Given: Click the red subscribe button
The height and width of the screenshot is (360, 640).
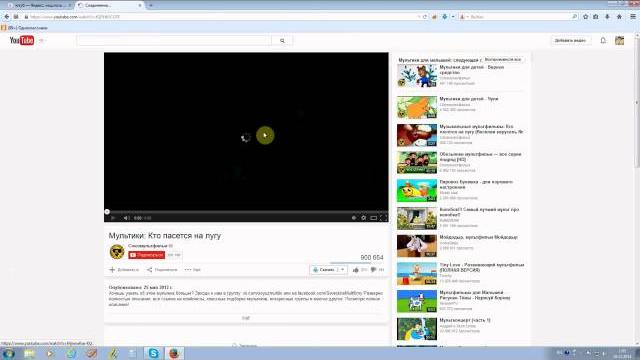Looking at the screenshot, I should (x=147, y=255).
